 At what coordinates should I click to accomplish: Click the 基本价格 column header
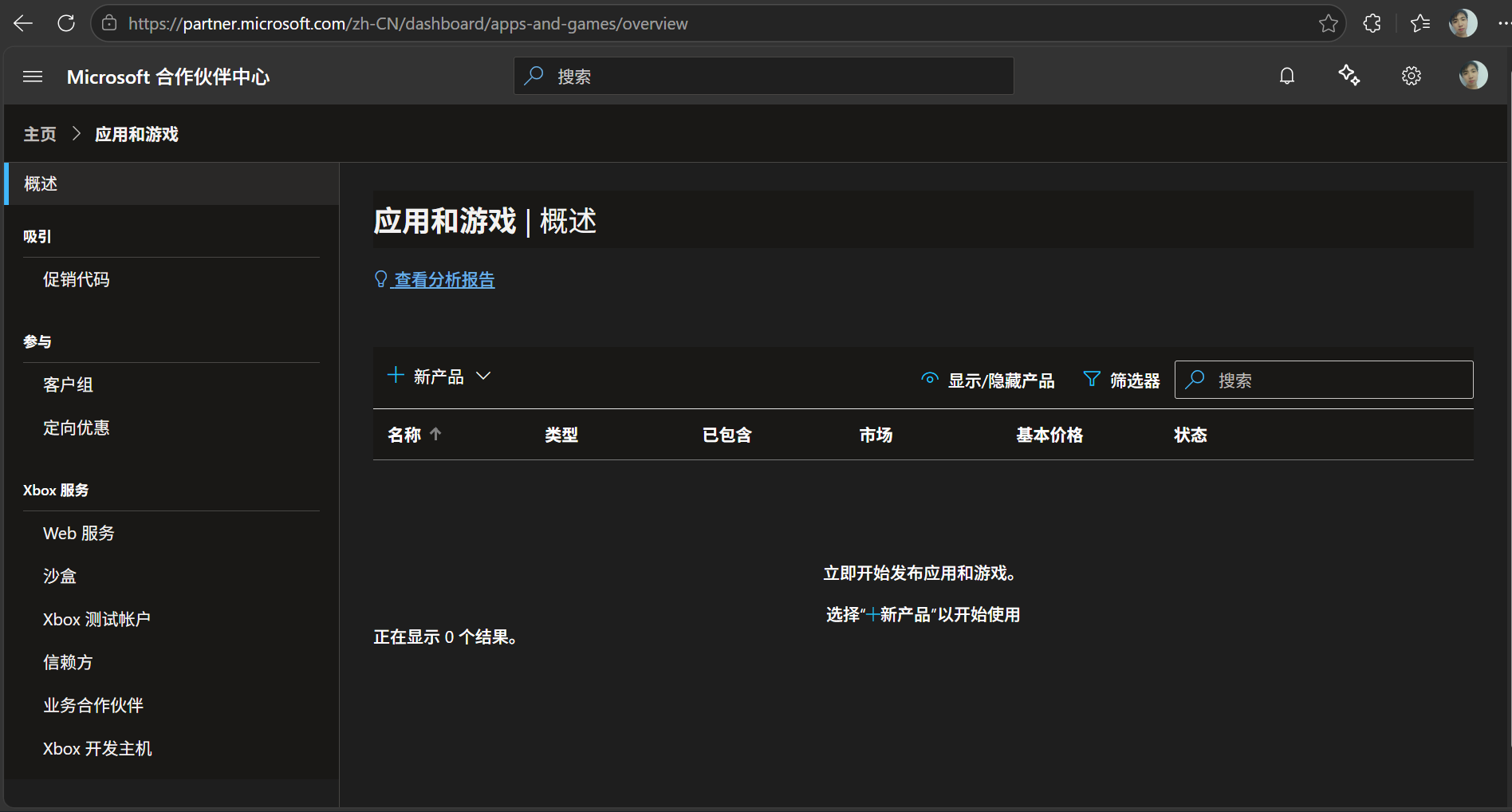[1049, 435]
